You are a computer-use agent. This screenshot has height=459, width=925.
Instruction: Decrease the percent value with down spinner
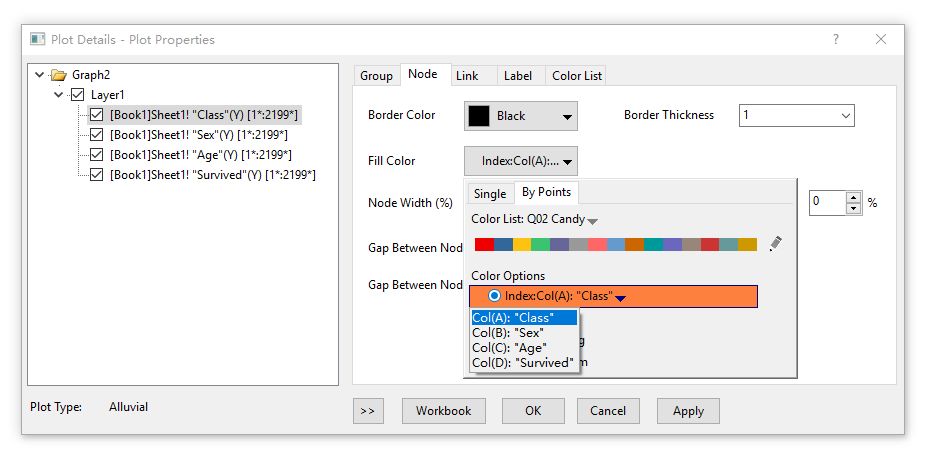854,208
